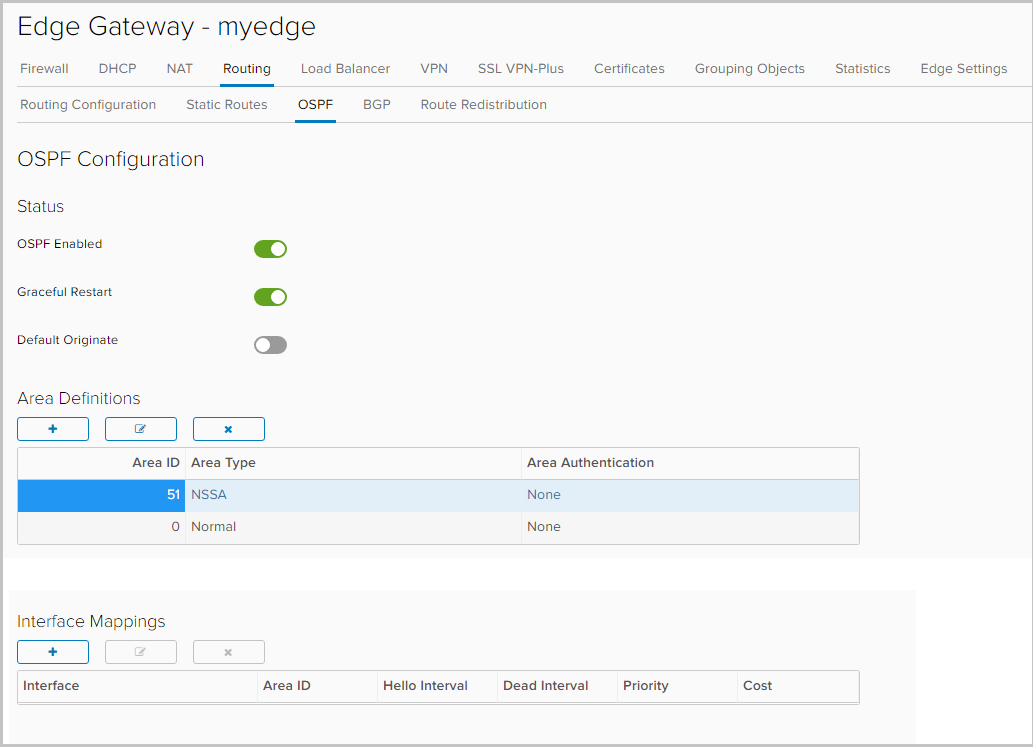Open the SSL VPN-Plus tab
This screenshot has height=747, width=1033.
point(520,68)
